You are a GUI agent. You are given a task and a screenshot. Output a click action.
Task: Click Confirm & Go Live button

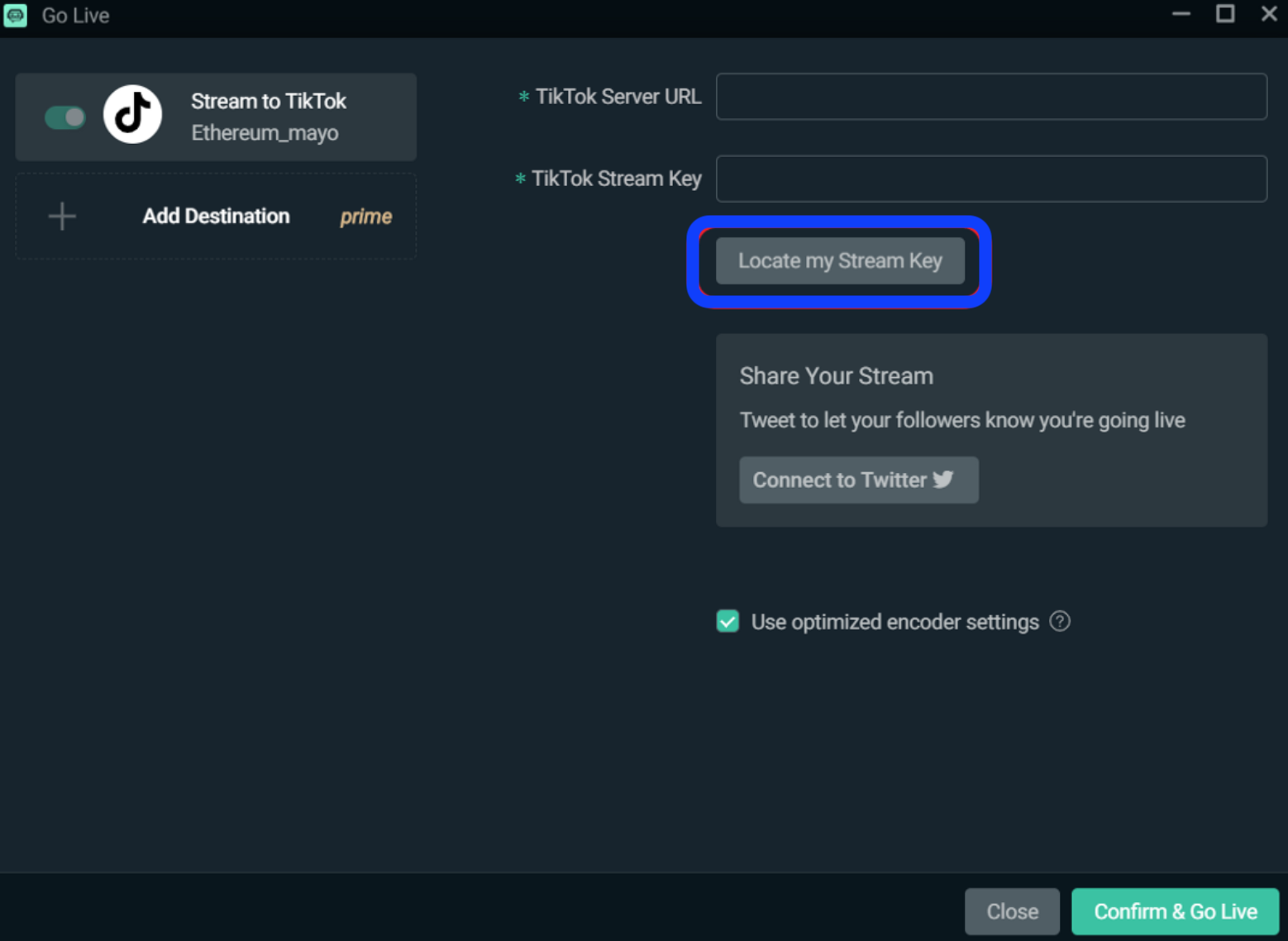click(x=1176, y=911)
